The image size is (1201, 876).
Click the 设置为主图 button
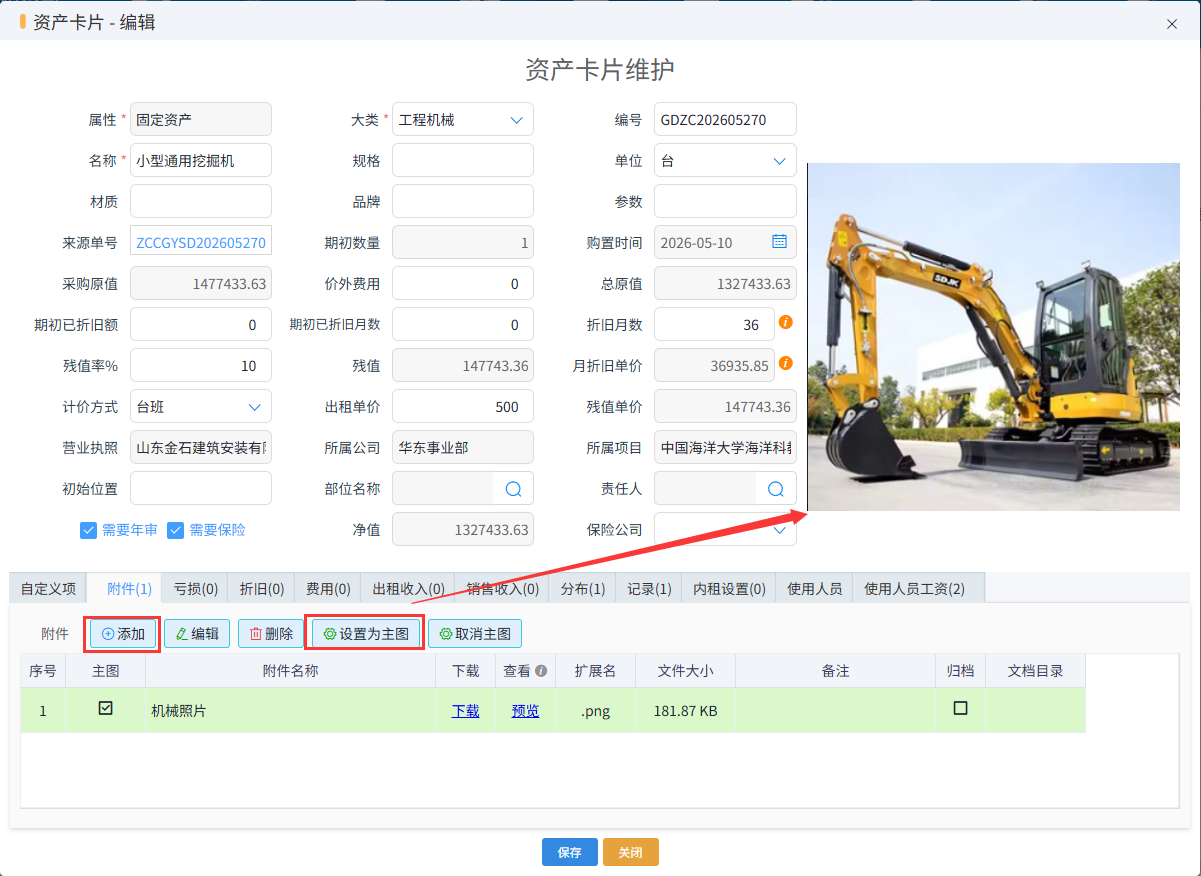(x=366, y=634)
